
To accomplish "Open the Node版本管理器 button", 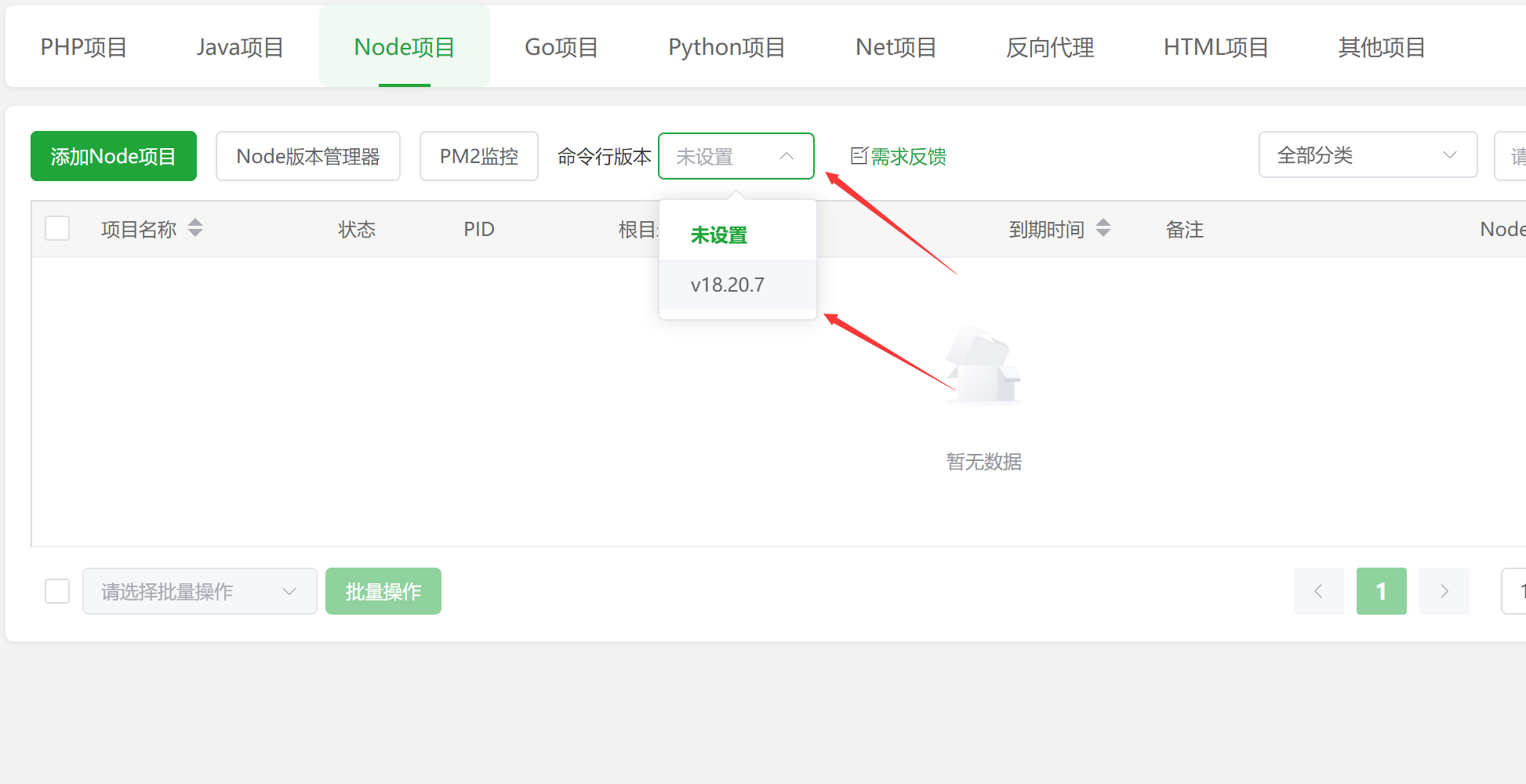I will point(308,156).
